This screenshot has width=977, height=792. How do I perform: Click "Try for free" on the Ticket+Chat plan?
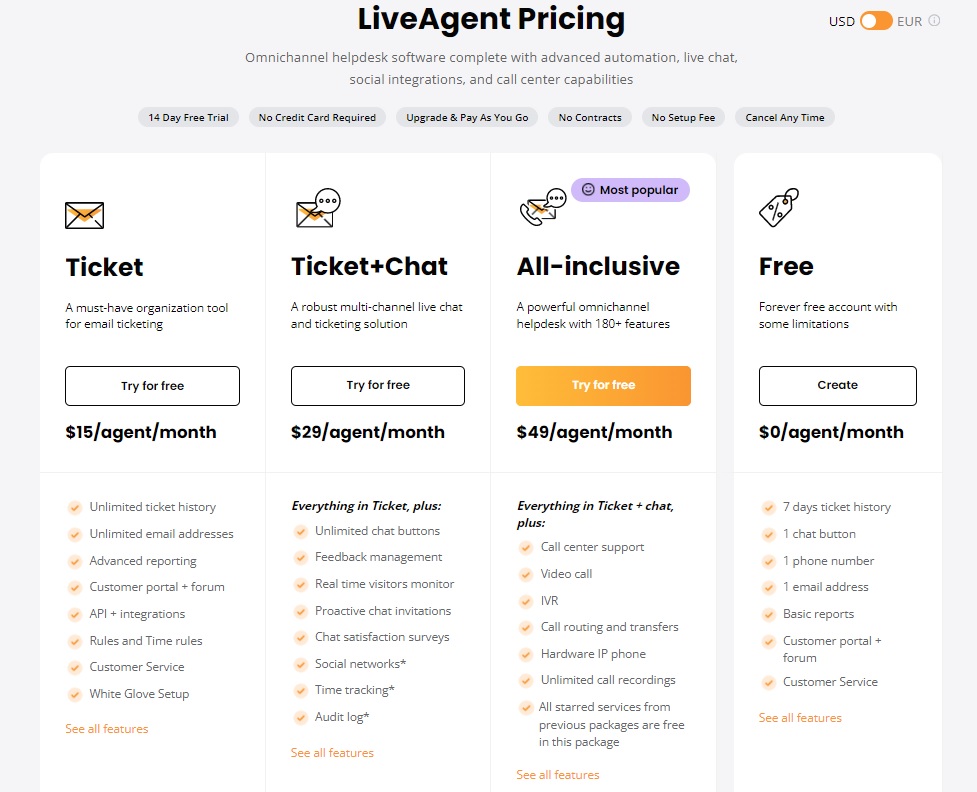pyautogui.click(x=378, y=386)
